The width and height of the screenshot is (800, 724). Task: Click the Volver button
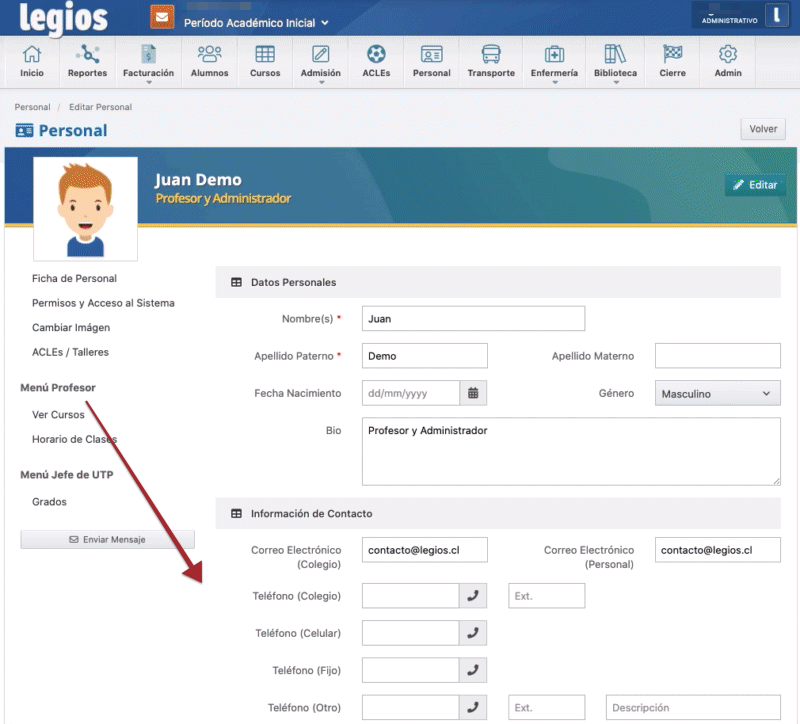pyautogui.click(x=763, y=129)
